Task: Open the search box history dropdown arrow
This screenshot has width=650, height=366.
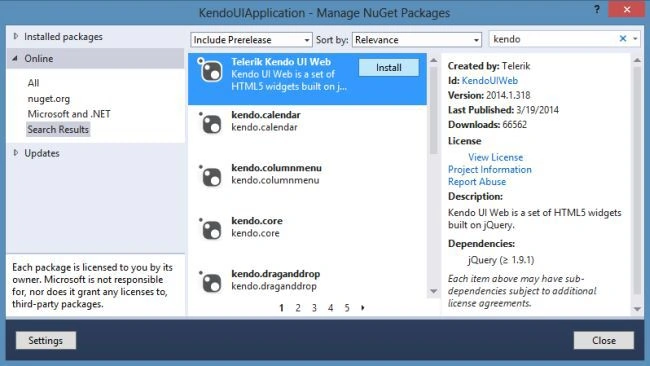Action: pos(635,39)
